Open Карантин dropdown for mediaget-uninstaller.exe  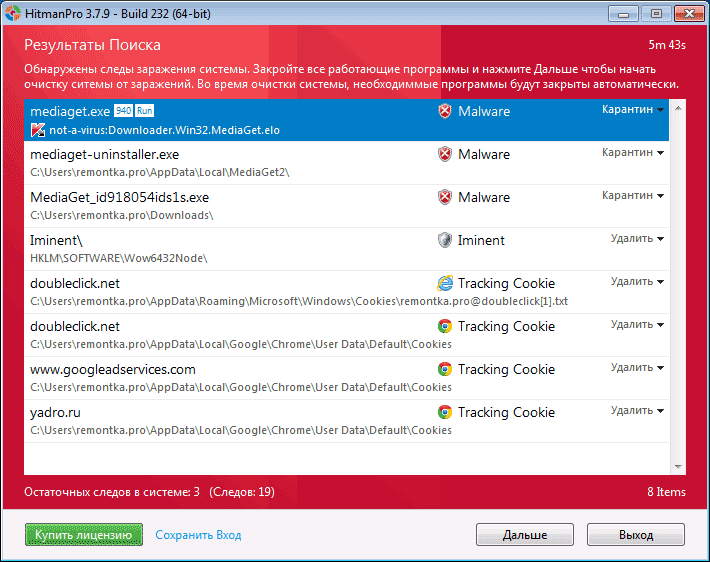[x=633, y=153]
